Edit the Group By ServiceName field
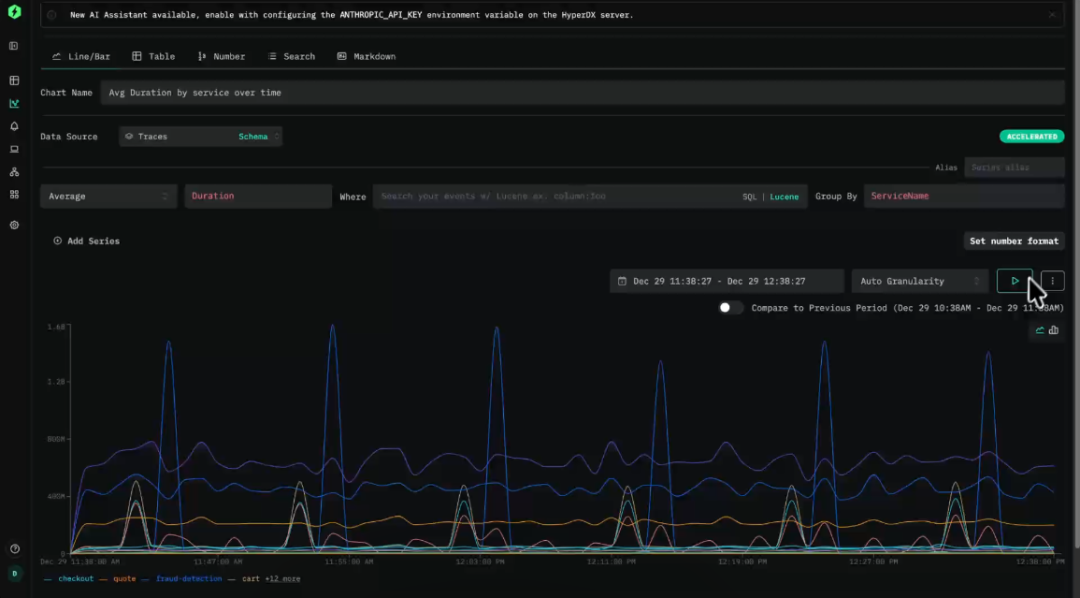Viewport: 1080px width, 598px height. coord(964,196)
